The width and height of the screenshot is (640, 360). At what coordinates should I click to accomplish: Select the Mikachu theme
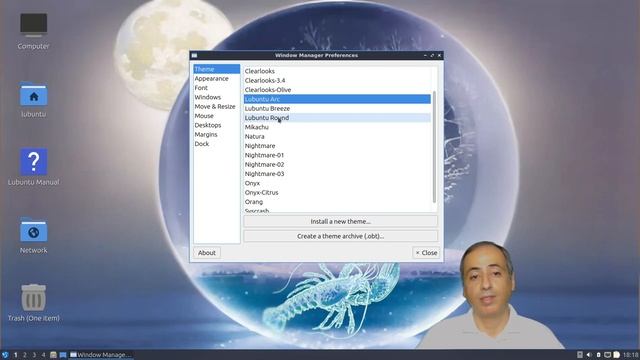click(x=337, y=127)
